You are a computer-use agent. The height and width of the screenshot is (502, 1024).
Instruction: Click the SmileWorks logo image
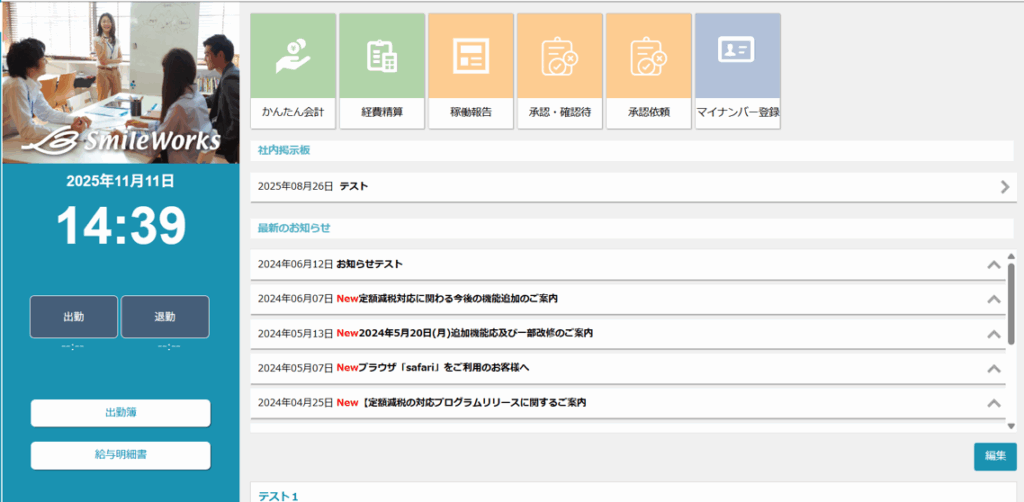point(121,140)
